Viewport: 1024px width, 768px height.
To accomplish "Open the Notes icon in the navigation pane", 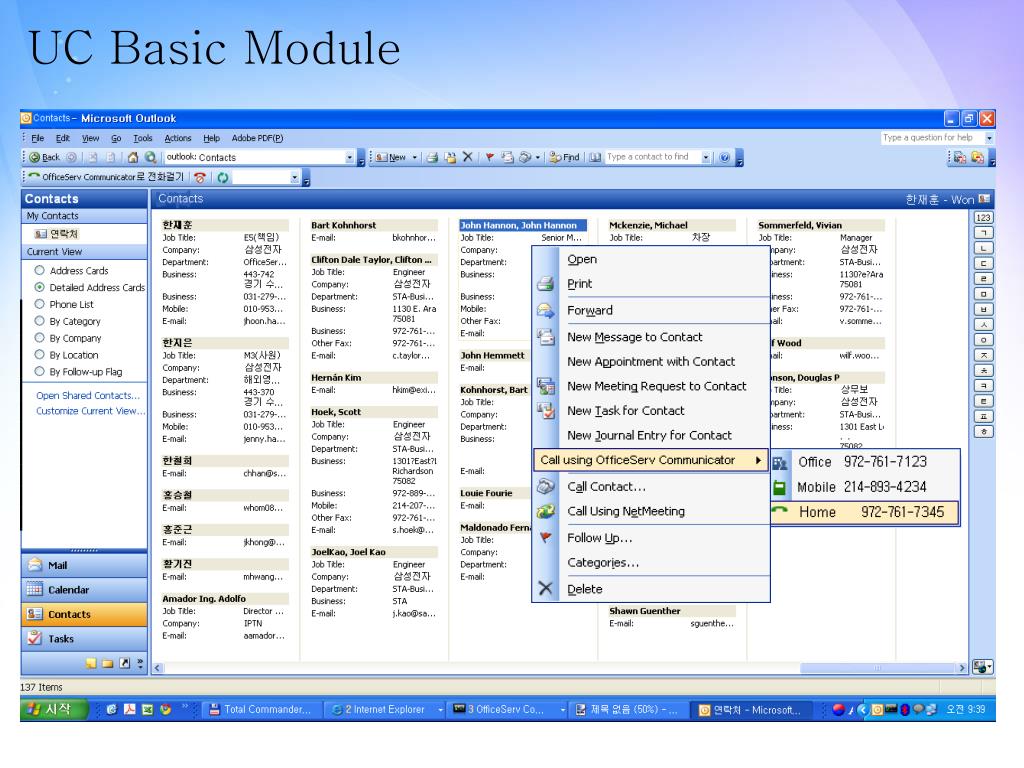I will click(x=91, y=664).
